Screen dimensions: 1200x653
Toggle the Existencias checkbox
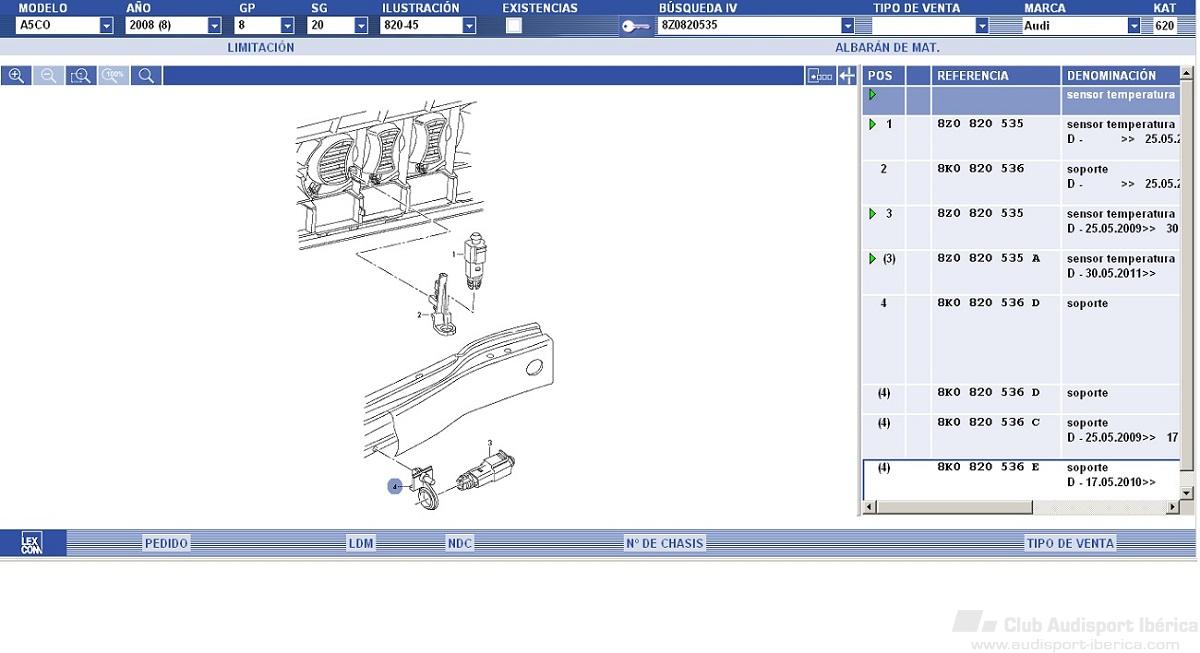coord(514,26)
